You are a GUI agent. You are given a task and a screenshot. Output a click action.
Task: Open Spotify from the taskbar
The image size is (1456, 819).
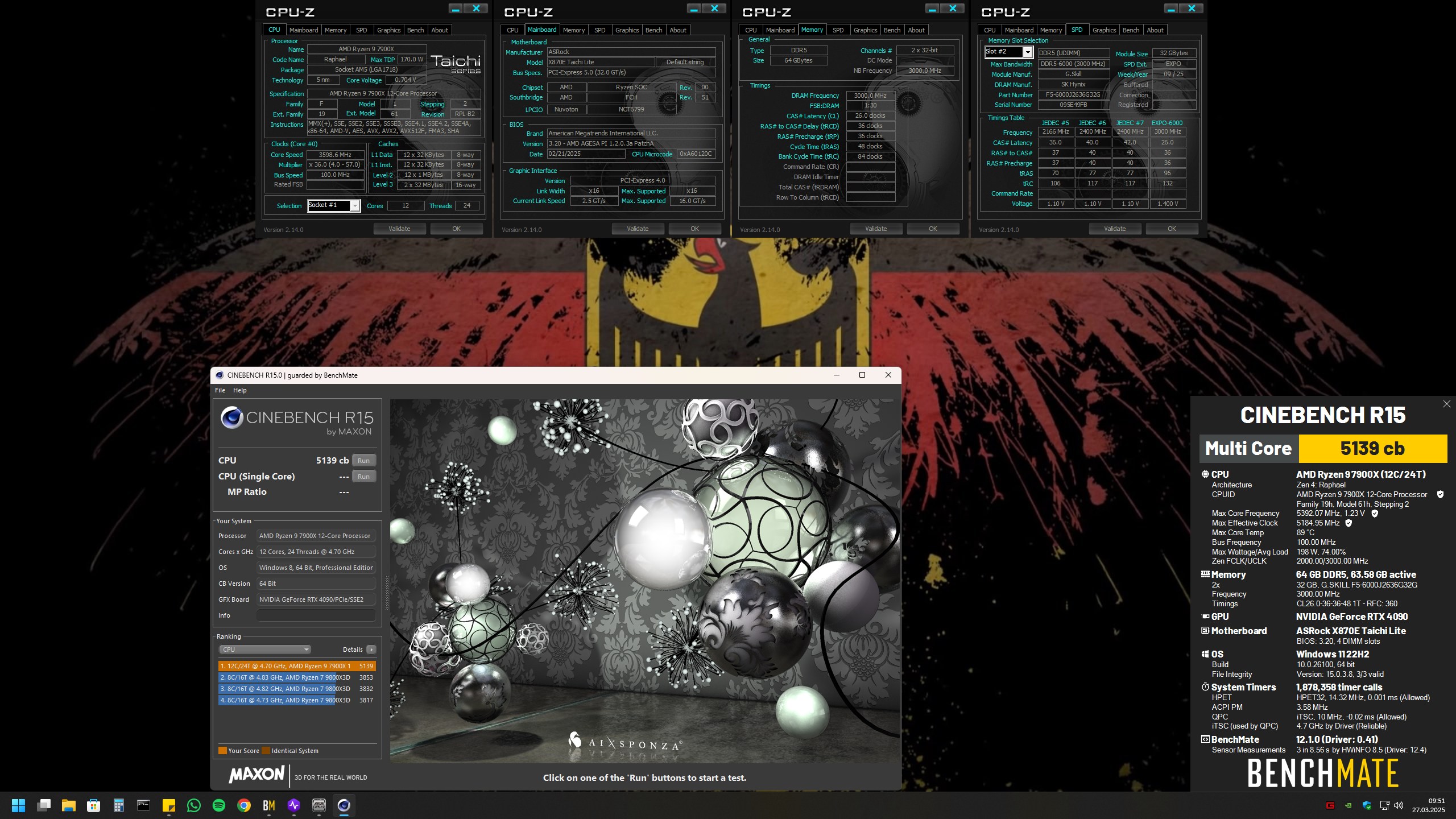219,805
